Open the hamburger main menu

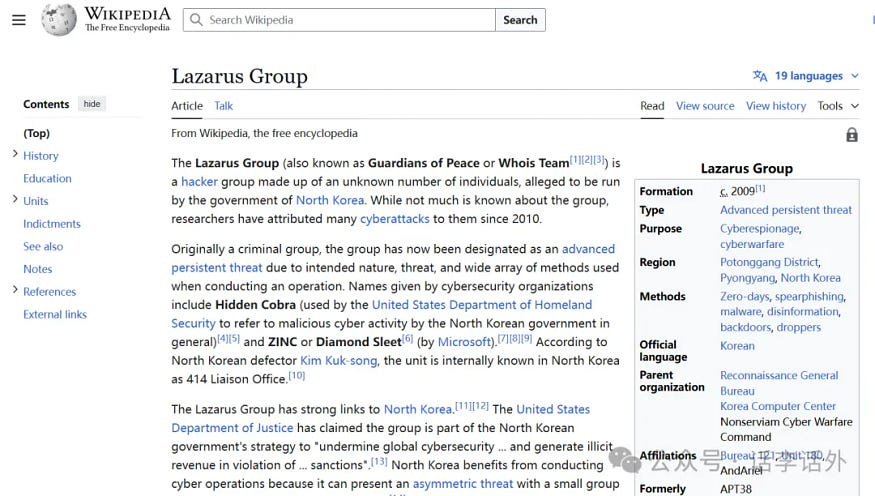tap(19, 20)
